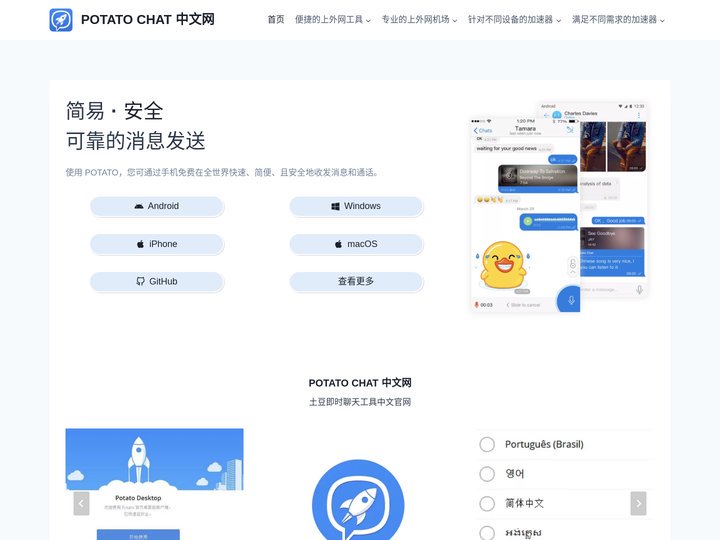Screen dimensions: 720x540
Task: Select the 영어 radio option
Action: click(x=487, y=474)
